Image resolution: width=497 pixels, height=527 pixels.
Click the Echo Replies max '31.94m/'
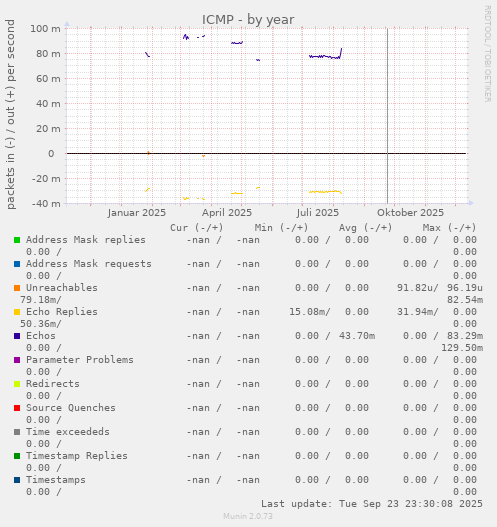(418, 312)
